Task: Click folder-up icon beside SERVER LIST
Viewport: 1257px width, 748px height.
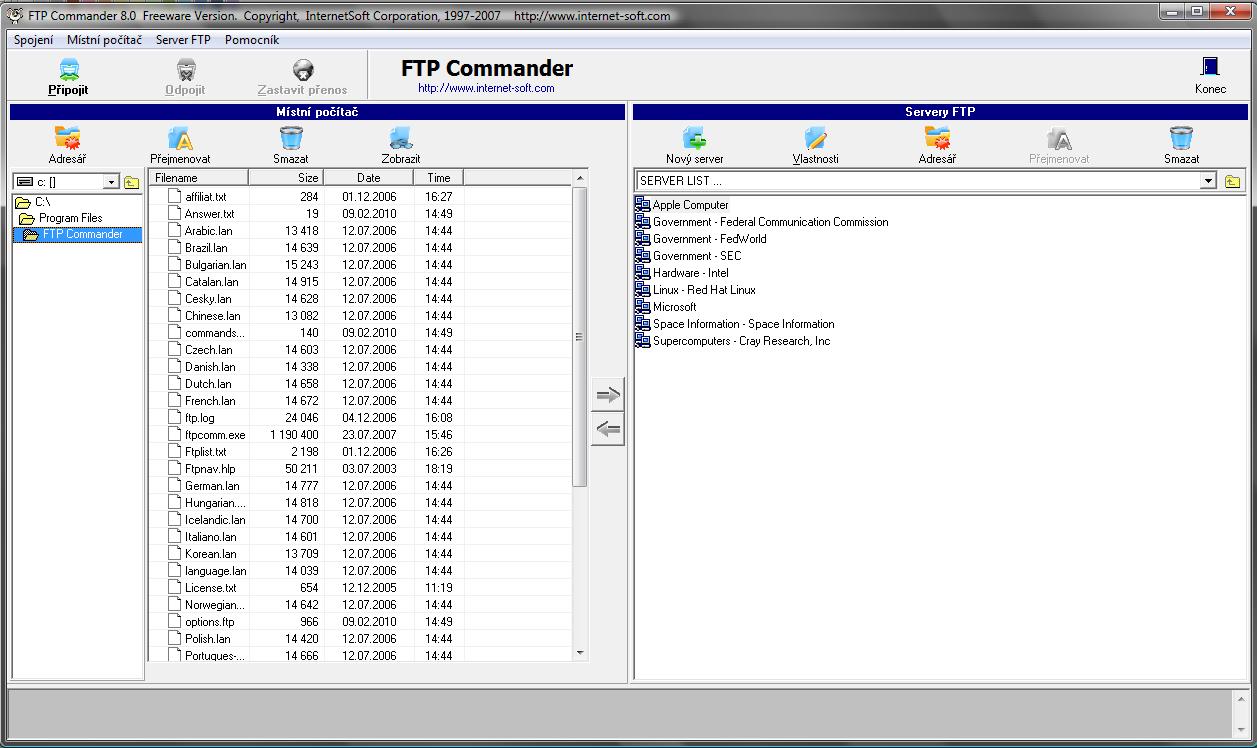Action: (x=1232, y=181)
